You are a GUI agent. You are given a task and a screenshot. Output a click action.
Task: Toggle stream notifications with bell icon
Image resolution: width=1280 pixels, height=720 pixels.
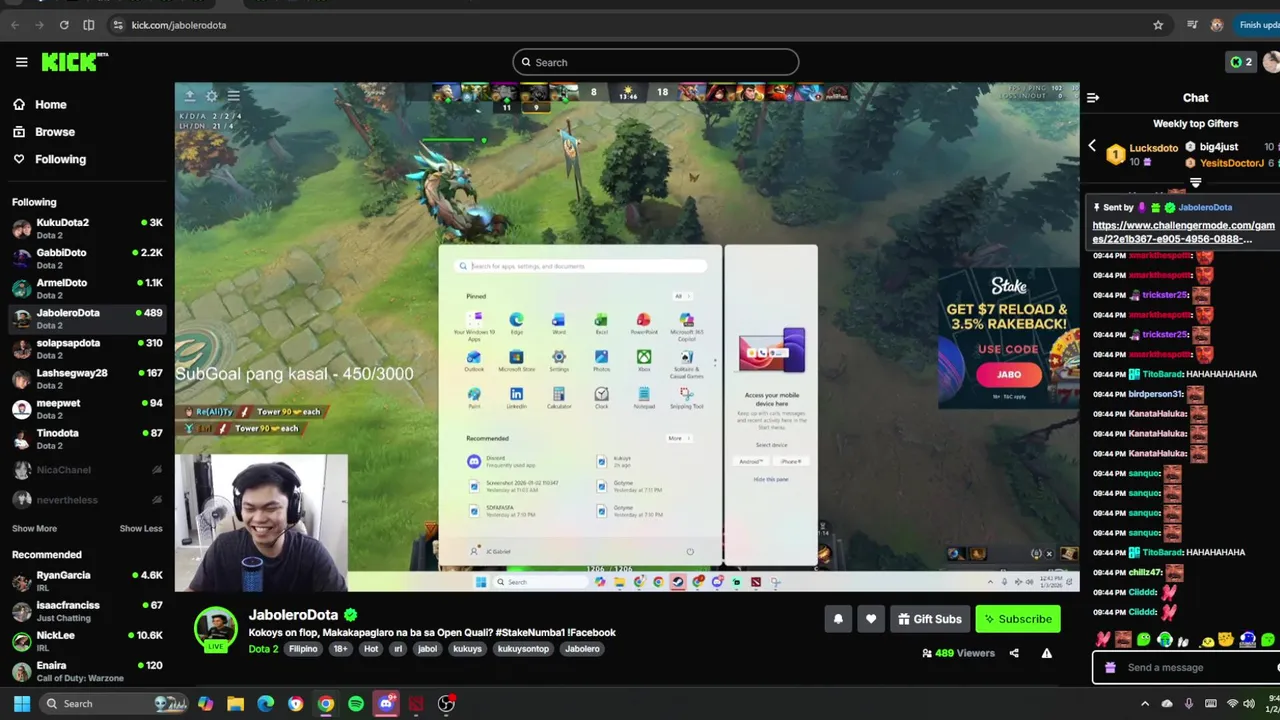838,619
